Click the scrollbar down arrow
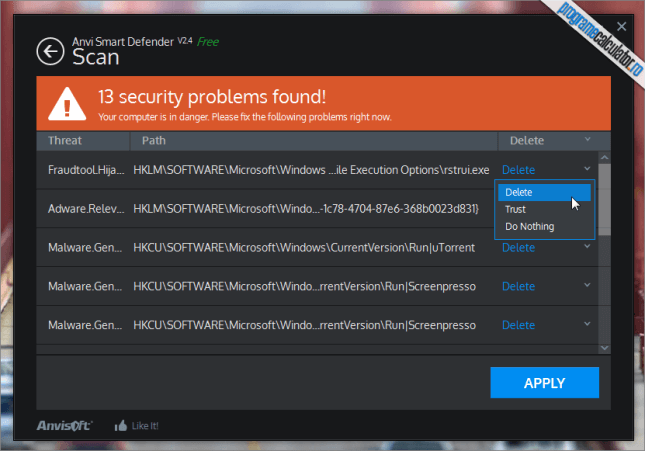 pos(604,348)
